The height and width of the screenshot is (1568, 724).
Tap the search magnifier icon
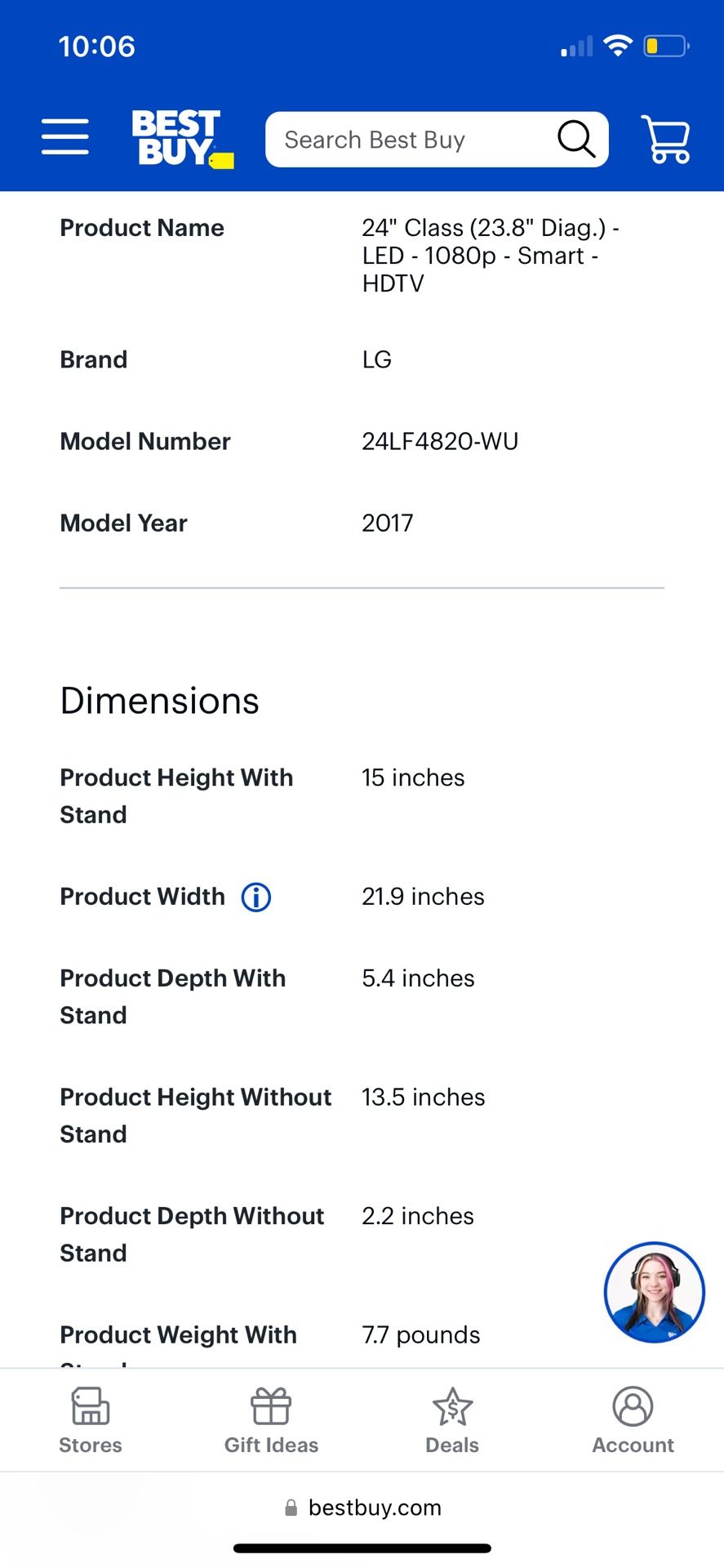point(575,139)
